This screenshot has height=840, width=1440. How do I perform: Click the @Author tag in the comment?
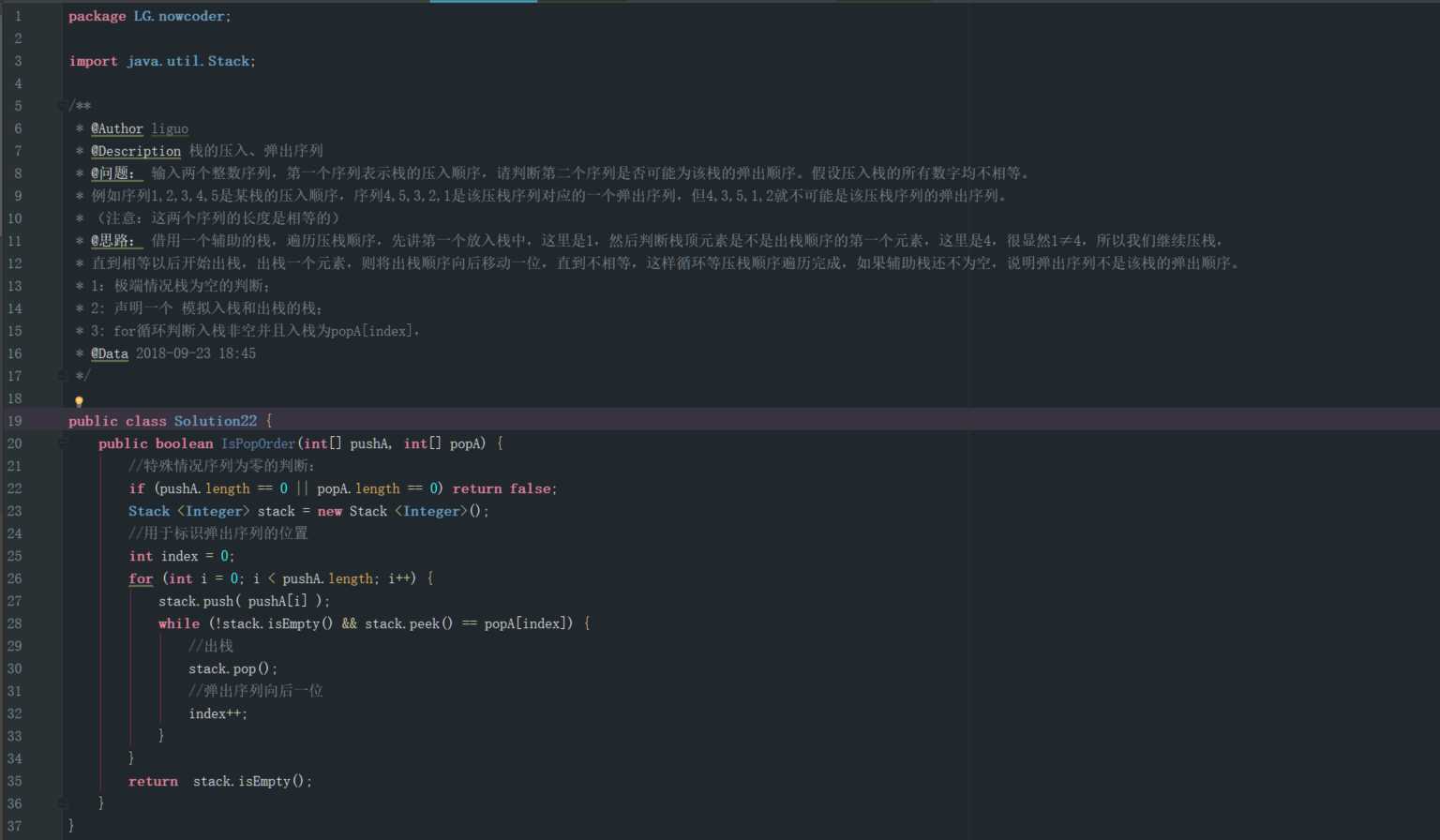pyautogui.click(x=117, y=128)
